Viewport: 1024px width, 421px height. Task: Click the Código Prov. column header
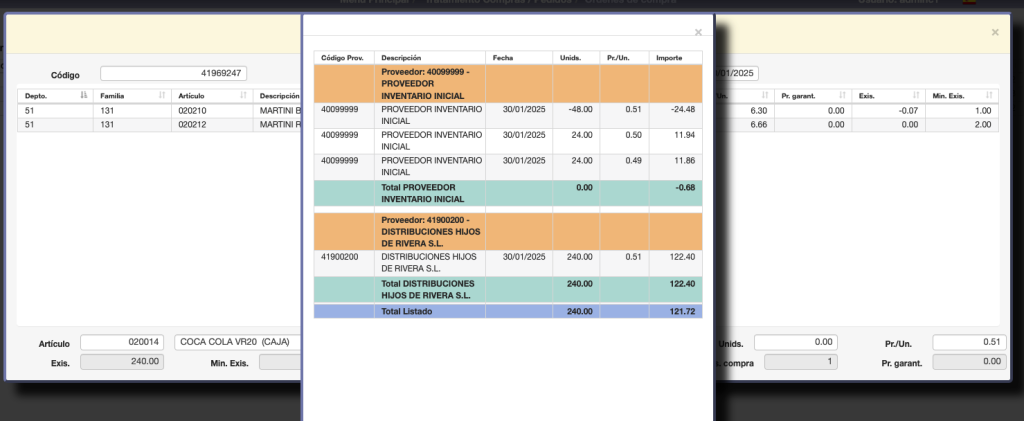(x=344, y=57)
